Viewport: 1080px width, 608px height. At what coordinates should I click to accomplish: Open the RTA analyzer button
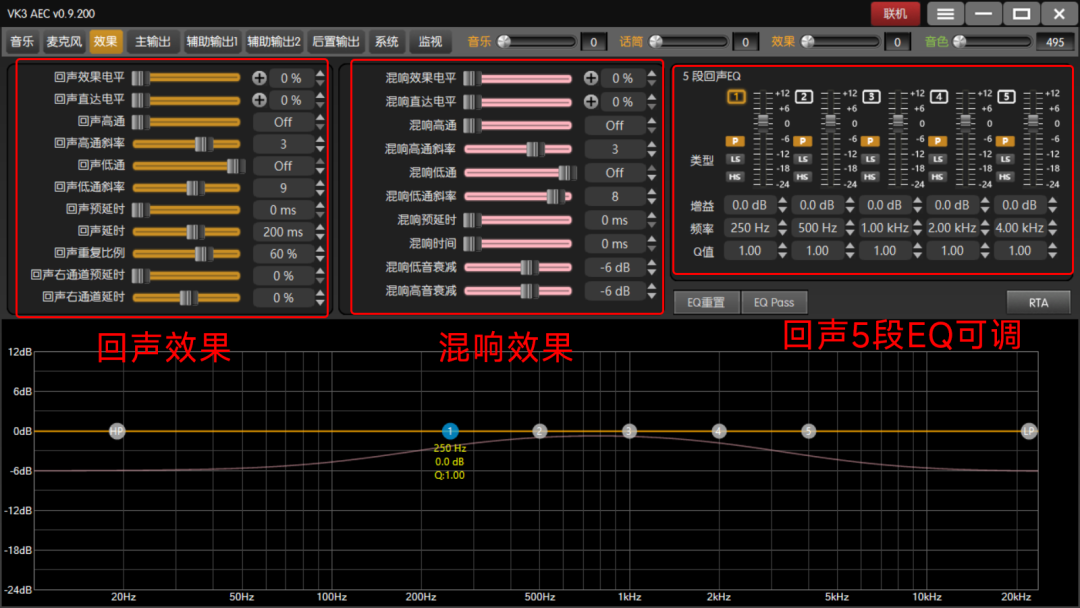pos(1038,302)
